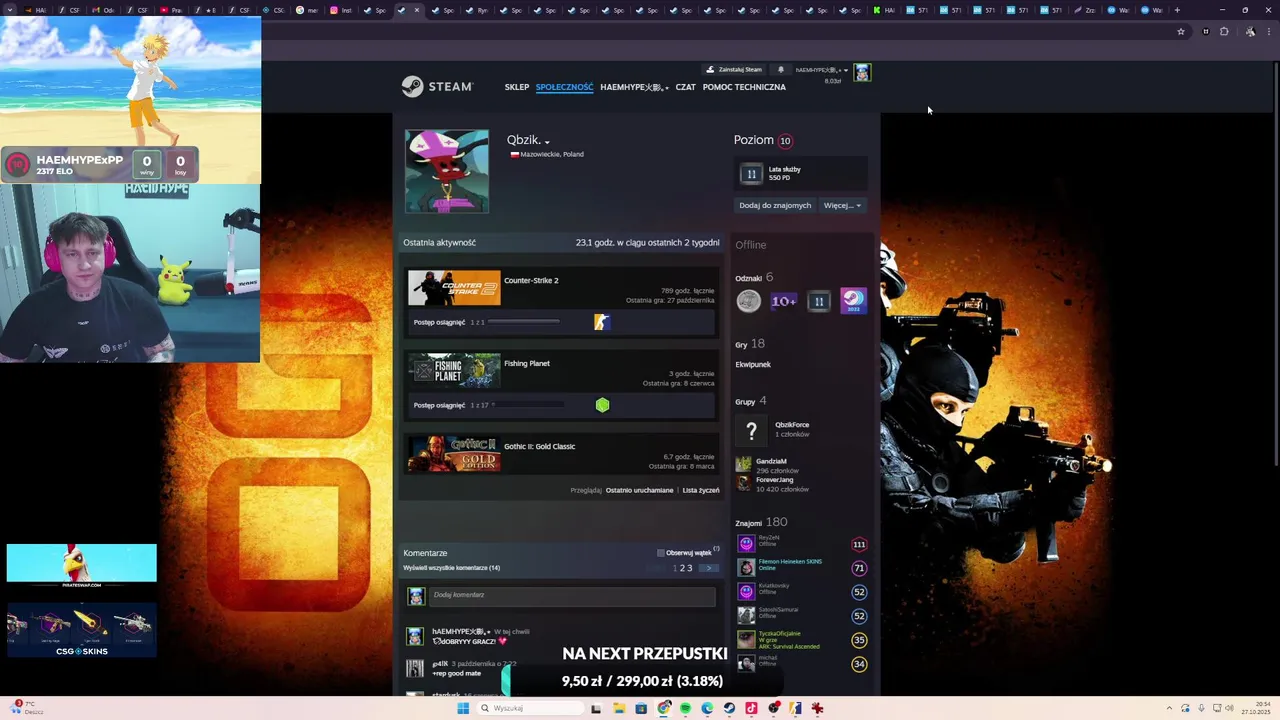Open the Grupy groups link
The height and width of the screenshot is (720, 1280).
[x=745, y=401]
